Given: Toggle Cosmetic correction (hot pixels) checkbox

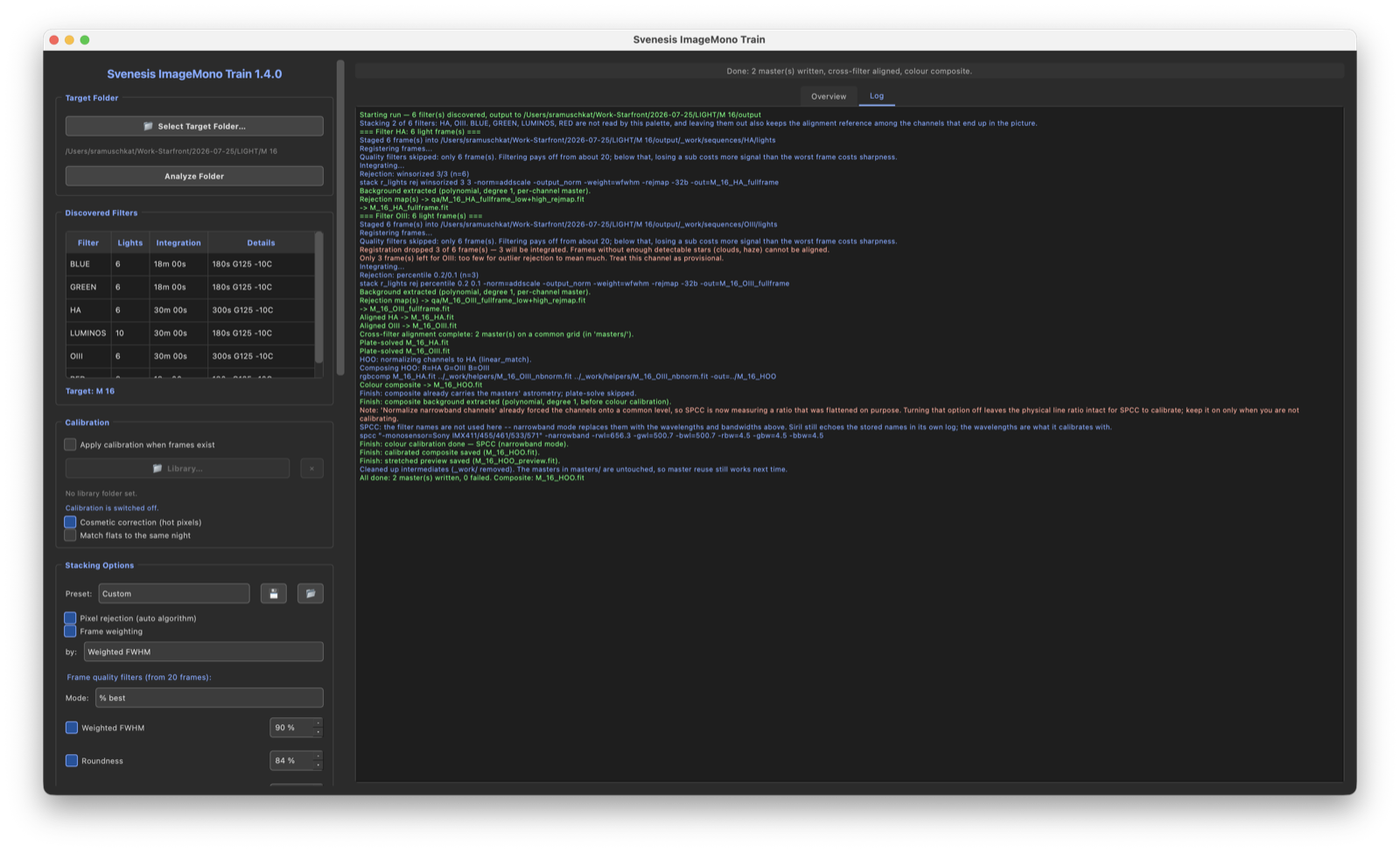Looking at the screenshot, I should (x=70, y=522).
